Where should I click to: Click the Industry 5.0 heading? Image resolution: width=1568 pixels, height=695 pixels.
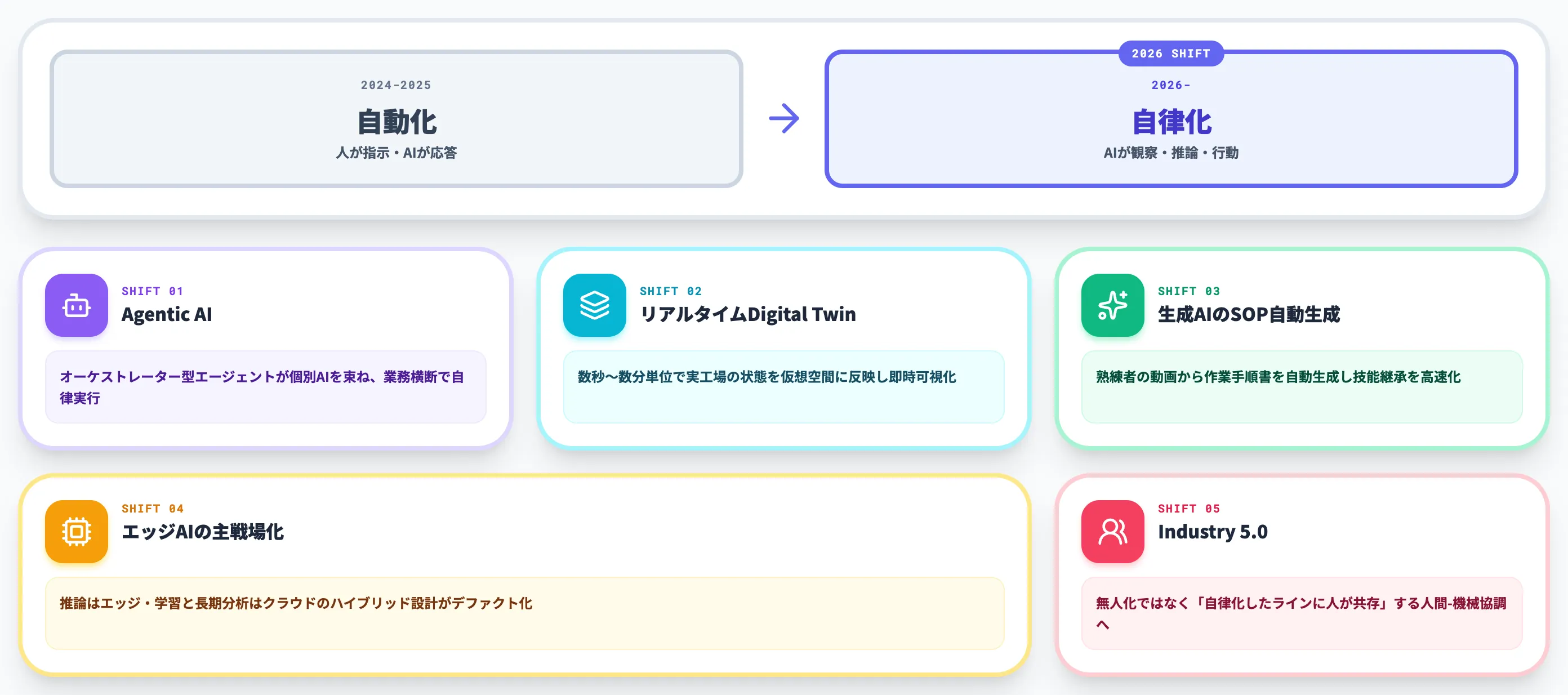click(1213, 531)
